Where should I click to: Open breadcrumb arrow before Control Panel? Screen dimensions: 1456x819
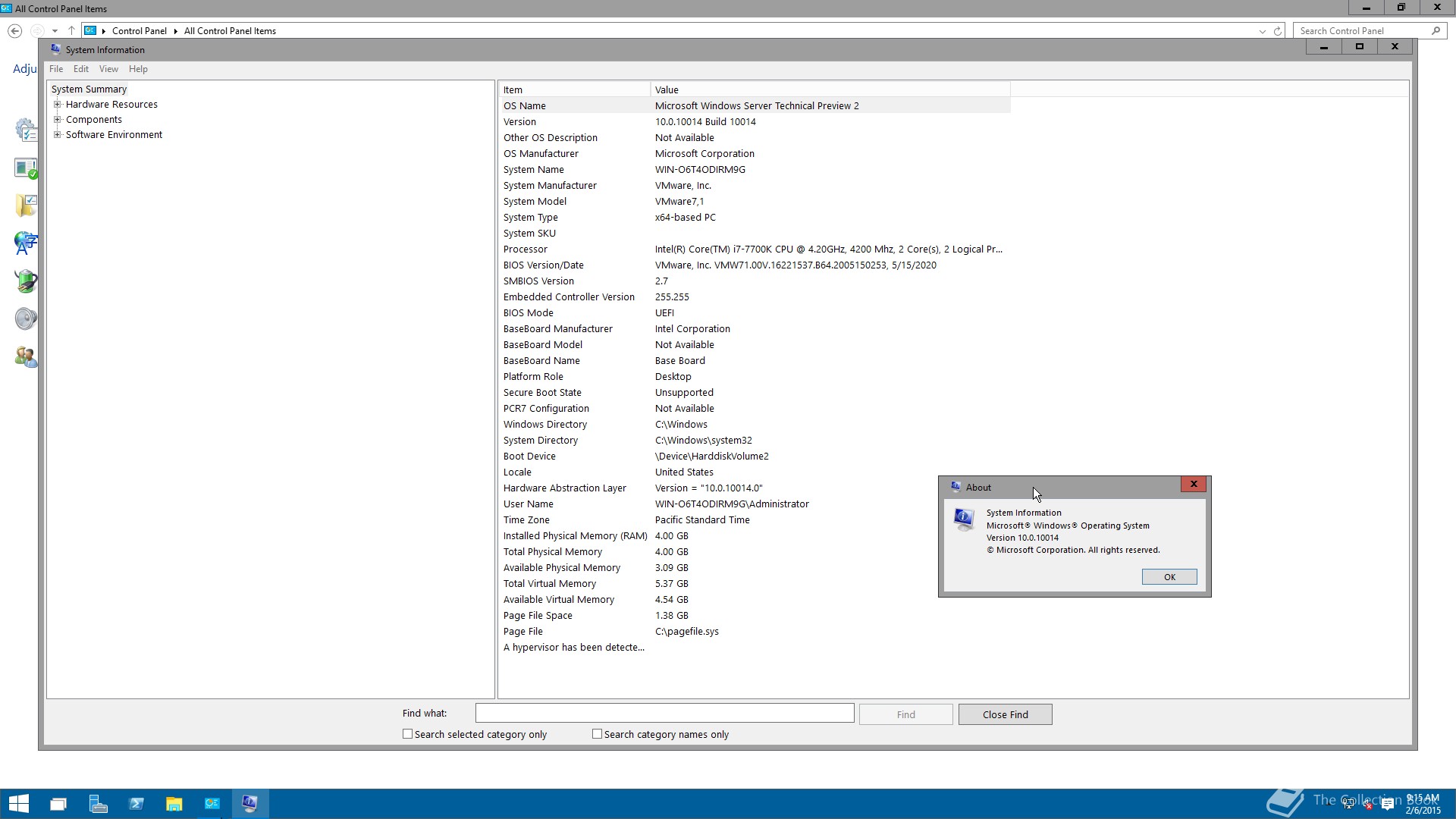point(104,31)
